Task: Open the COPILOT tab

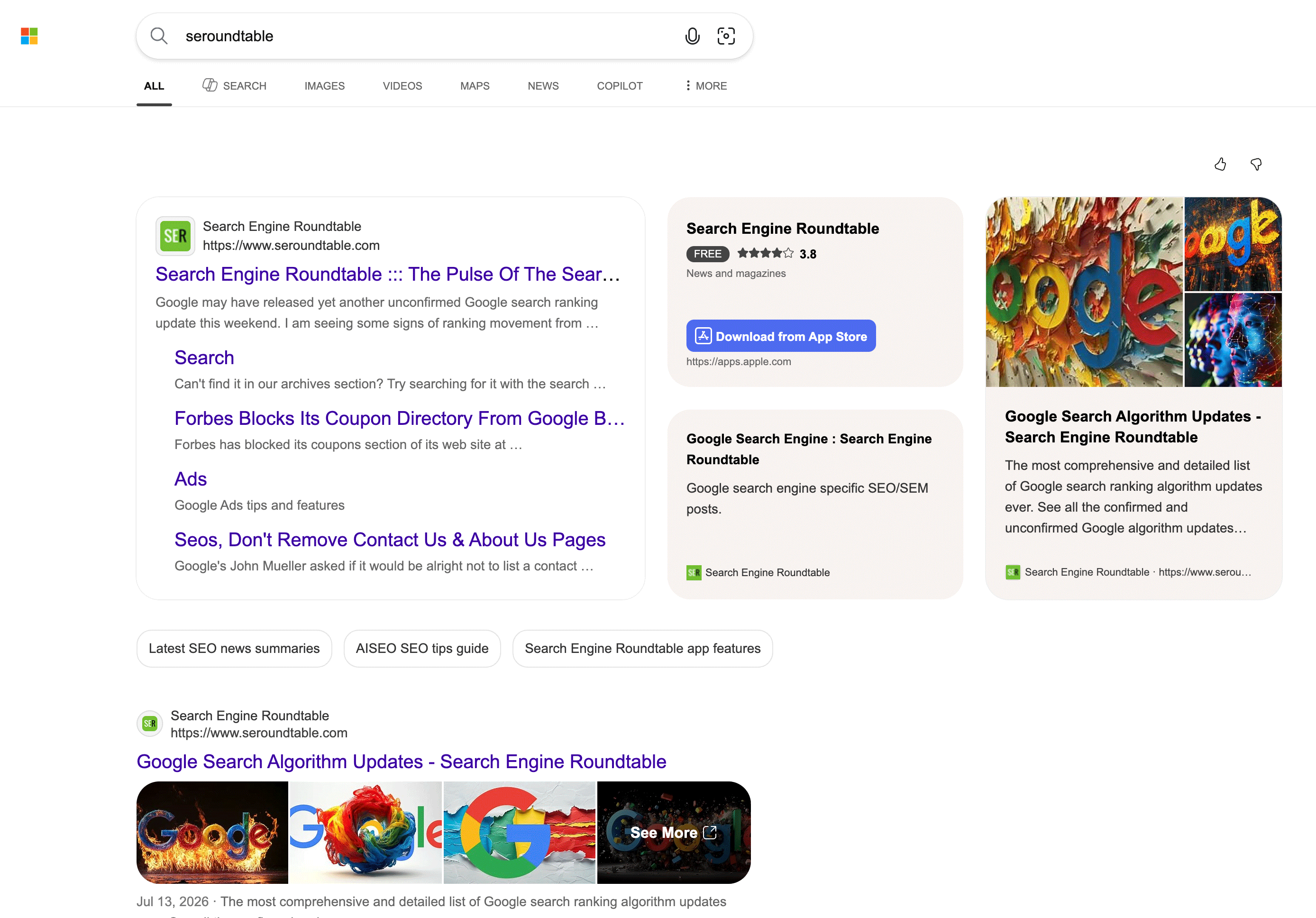Action: click(x=620, y=86)
